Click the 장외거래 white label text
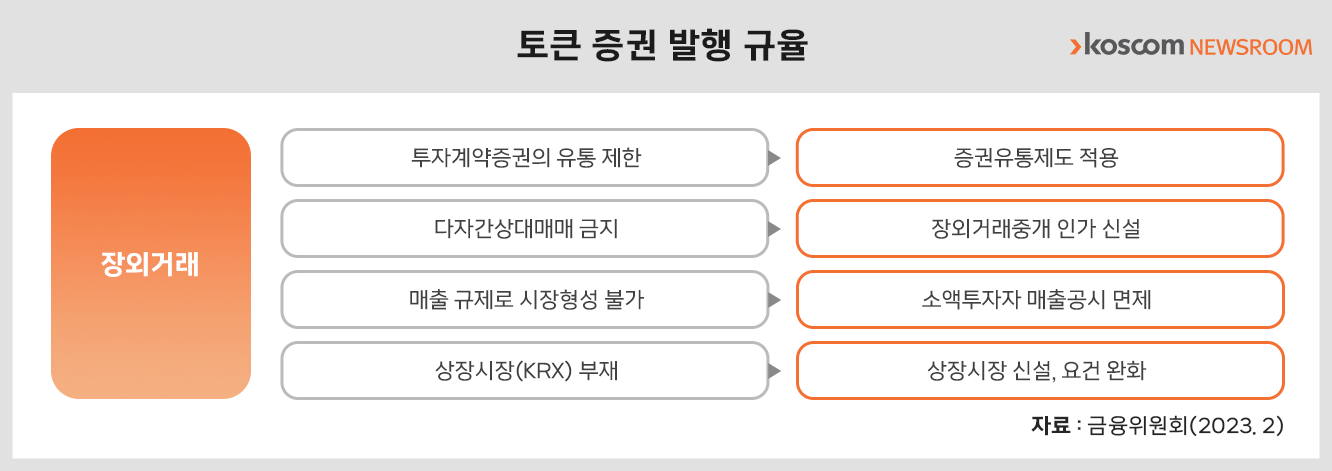 coord(151,265)
